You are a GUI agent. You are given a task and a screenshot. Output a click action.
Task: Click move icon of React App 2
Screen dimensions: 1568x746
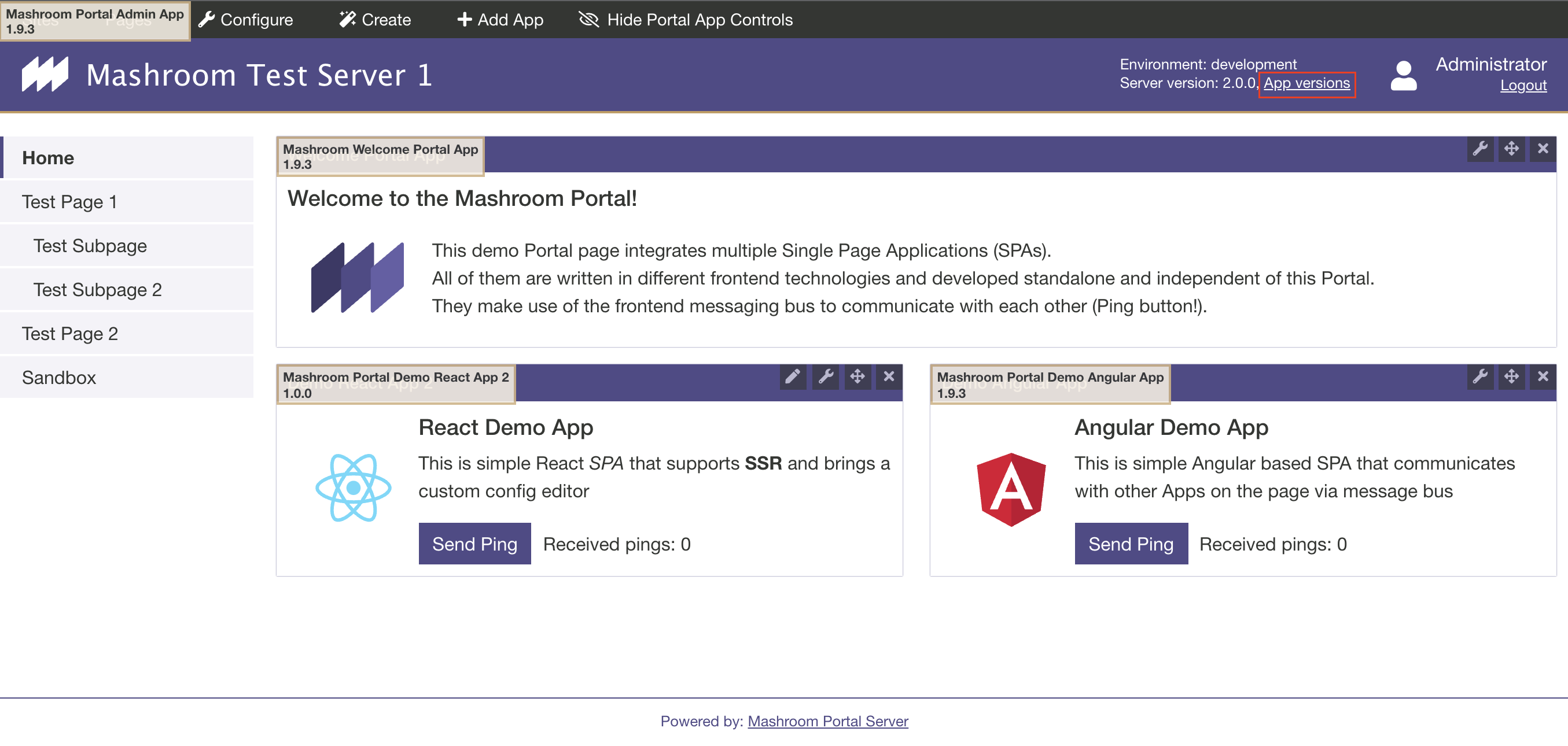(x=857, y=376)
